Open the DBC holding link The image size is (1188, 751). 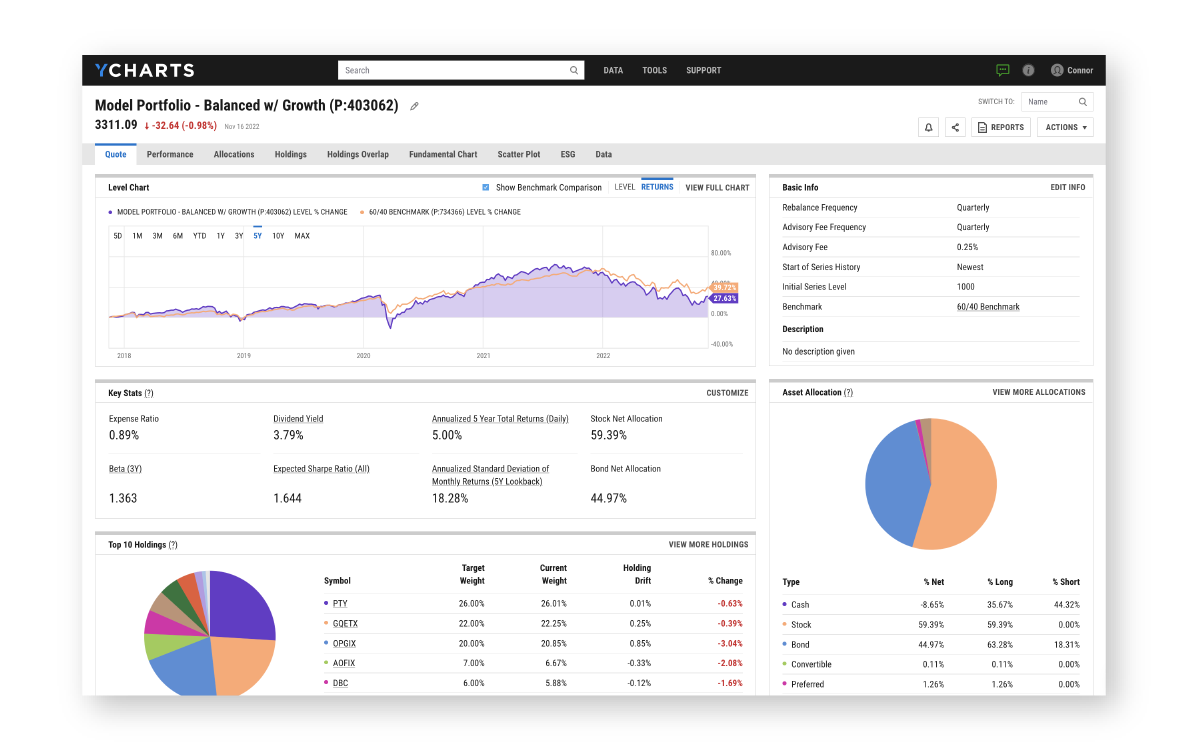click(341, 683)
